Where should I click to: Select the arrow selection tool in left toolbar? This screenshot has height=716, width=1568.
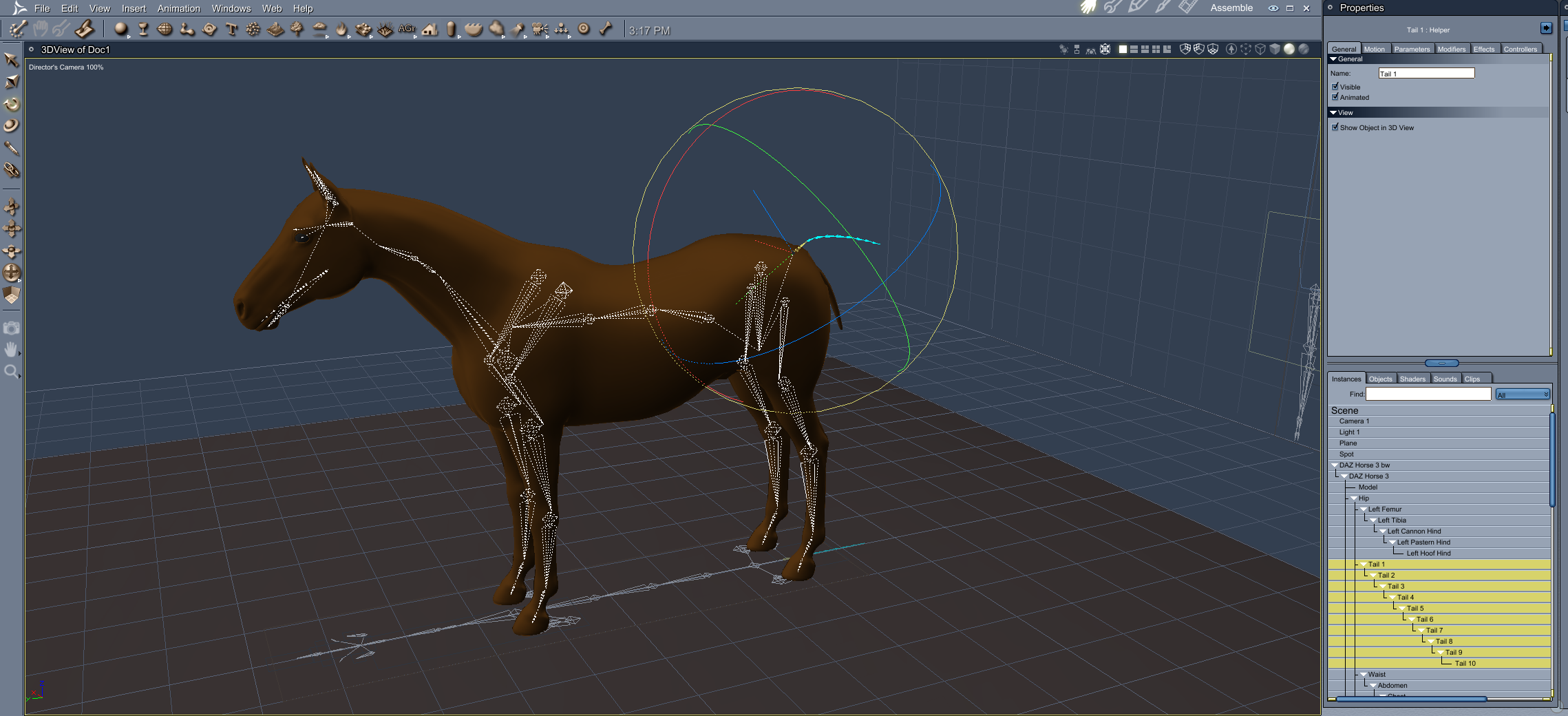pos(11,60)
